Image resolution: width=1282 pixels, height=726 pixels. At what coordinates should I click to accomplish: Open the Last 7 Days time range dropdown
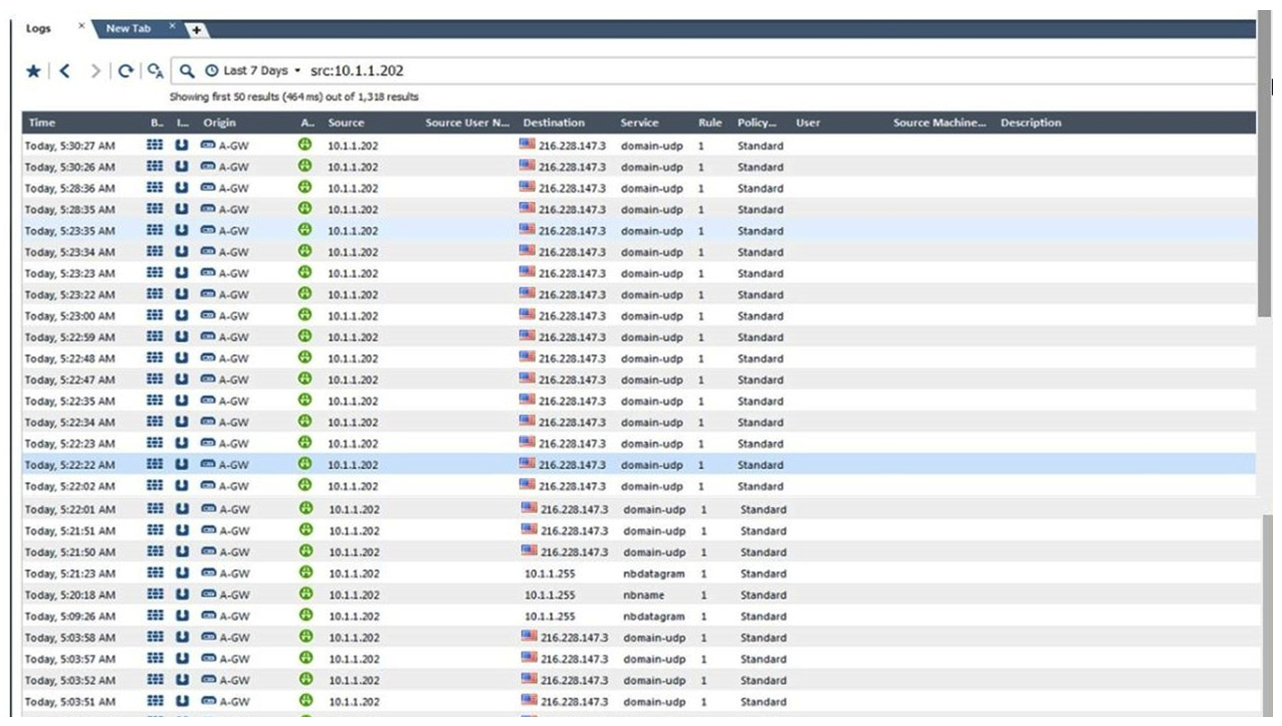click(x=262, y=71)
